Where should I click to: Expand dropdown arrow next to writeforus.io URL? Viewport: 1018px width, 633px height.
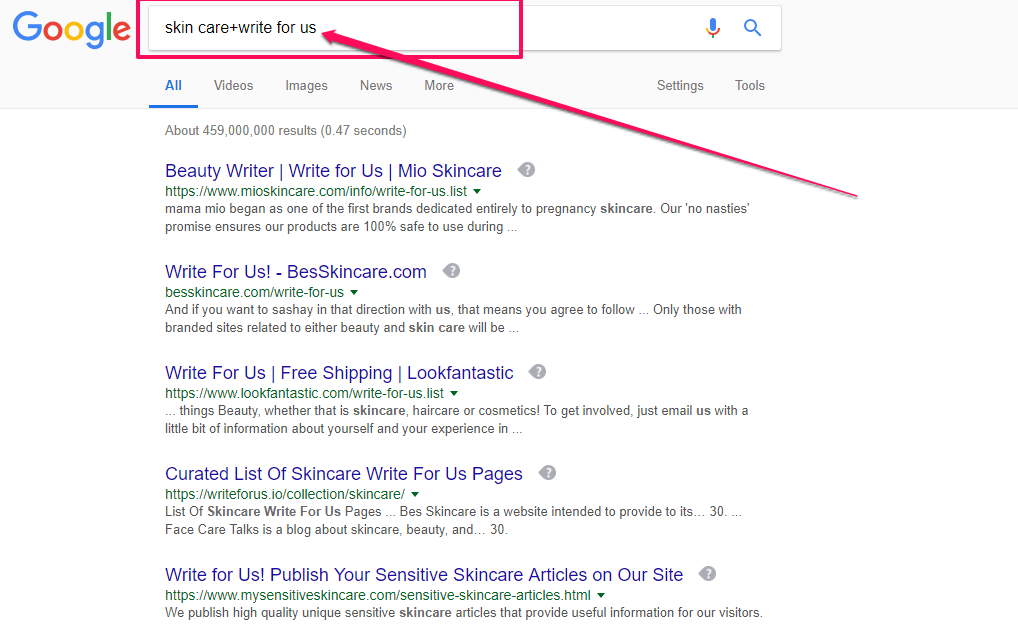[415, 495]
